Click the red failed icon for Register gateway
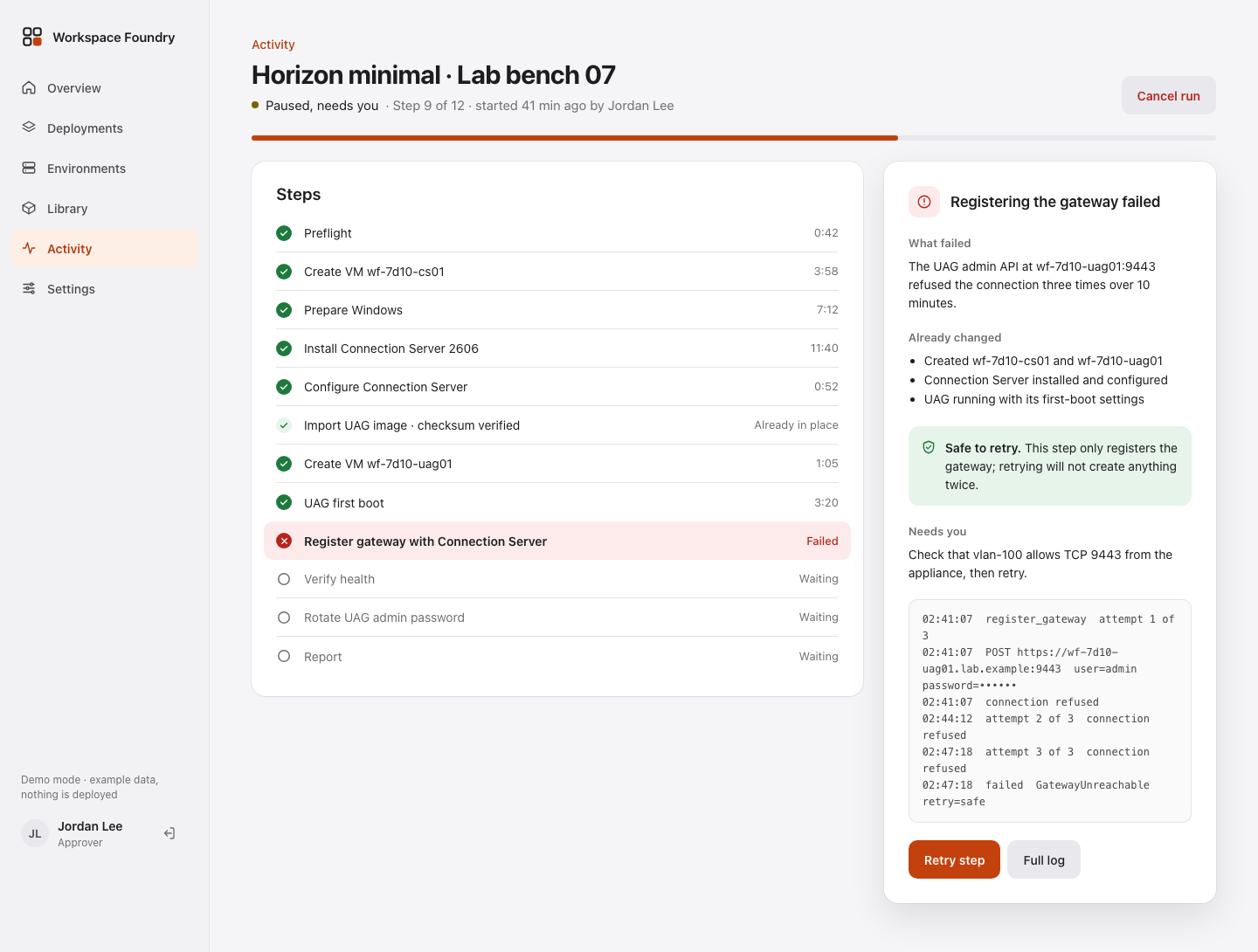Viewport: 1258px width, 952px height. point(284,541)
